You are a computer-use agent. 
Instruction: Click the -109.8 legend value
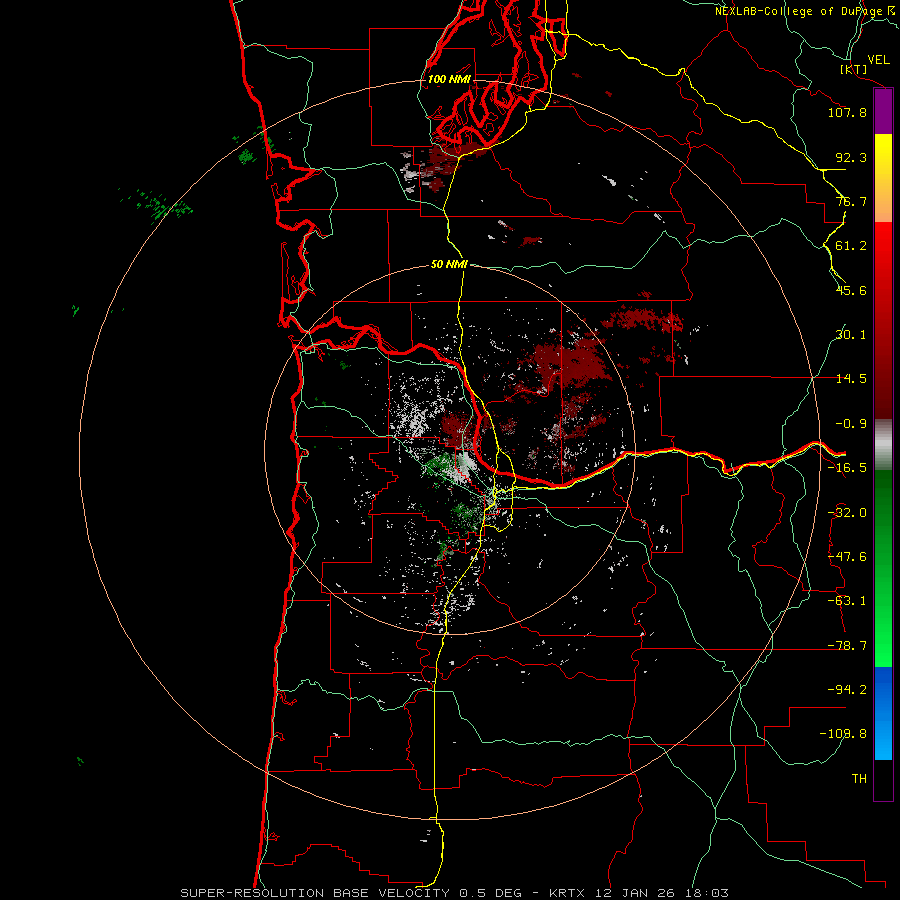(843, 734)
